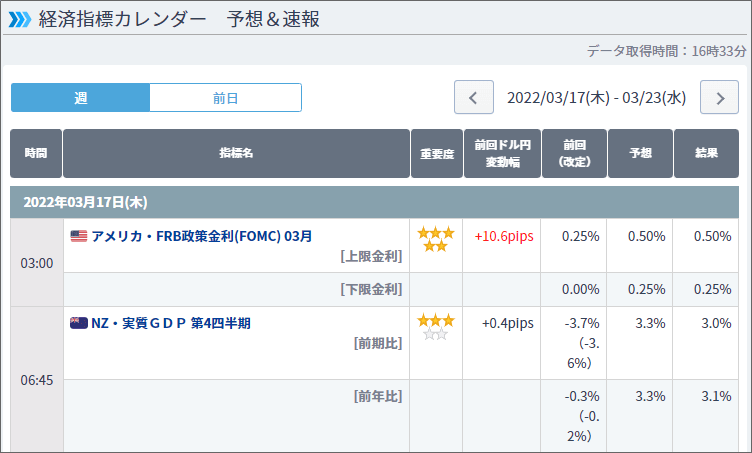Click the five-star importance rating for FOMC
This screenshot has width=752, height=453.
pyautogui.click(x=435, y=239)
